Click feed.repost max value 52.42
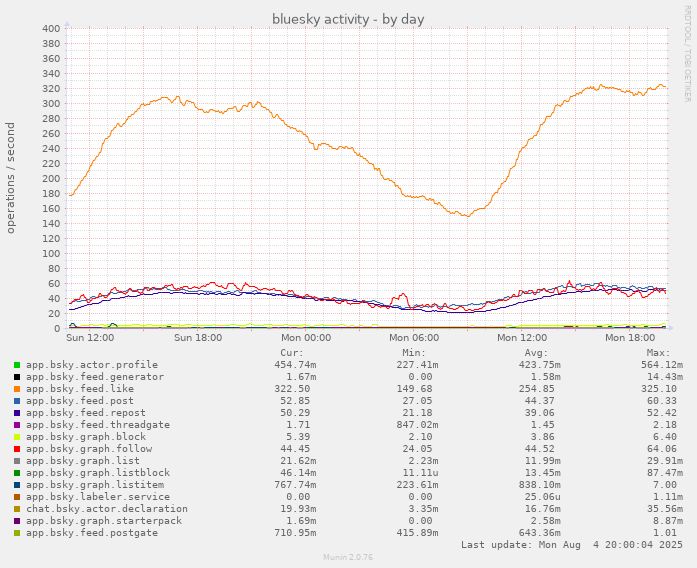The height and width of the screenshot is (568, 697). click(x=662, y=413)
